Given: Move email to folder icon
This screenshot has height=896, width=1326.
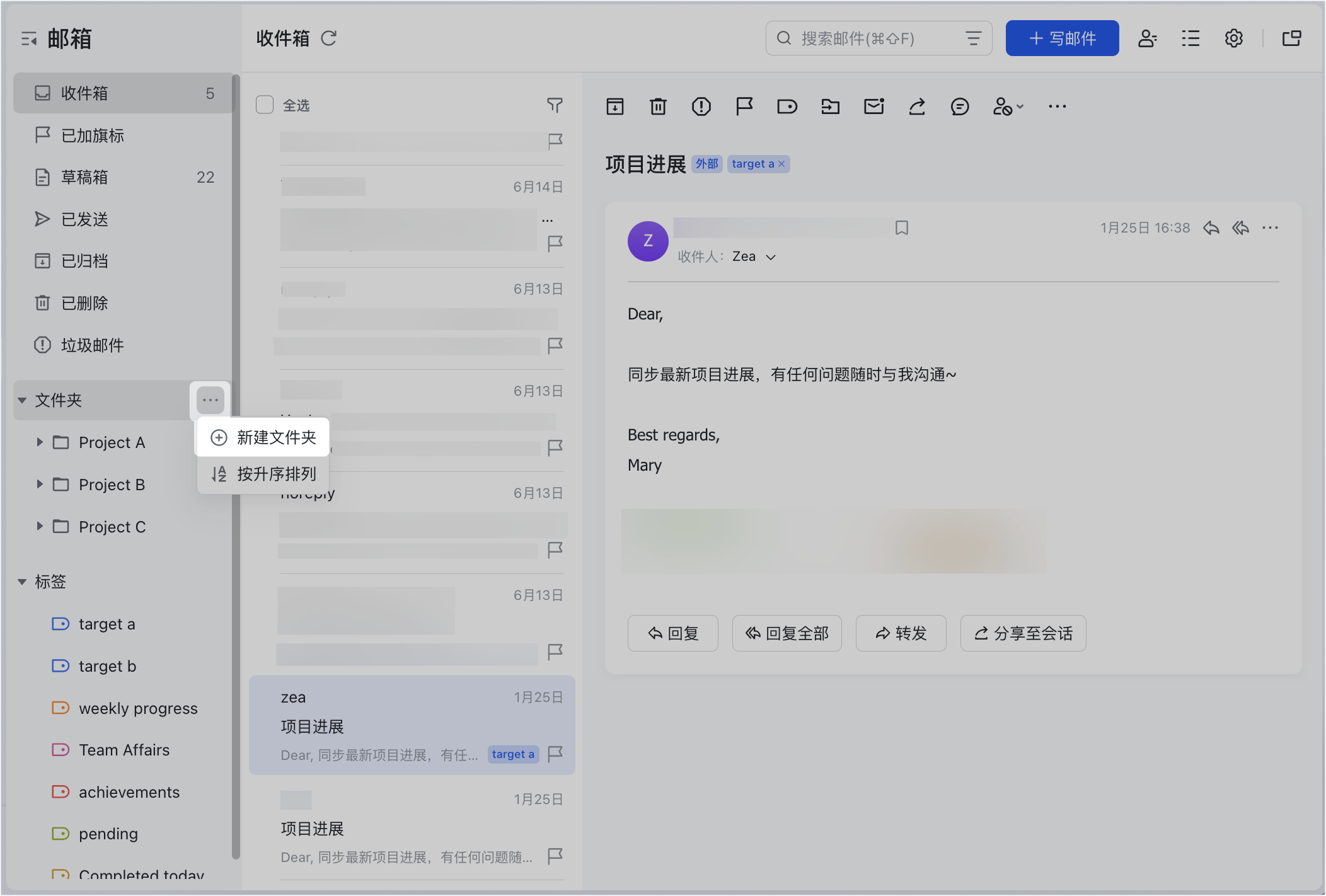Looking at the screenshot, I should click(831, 106).
